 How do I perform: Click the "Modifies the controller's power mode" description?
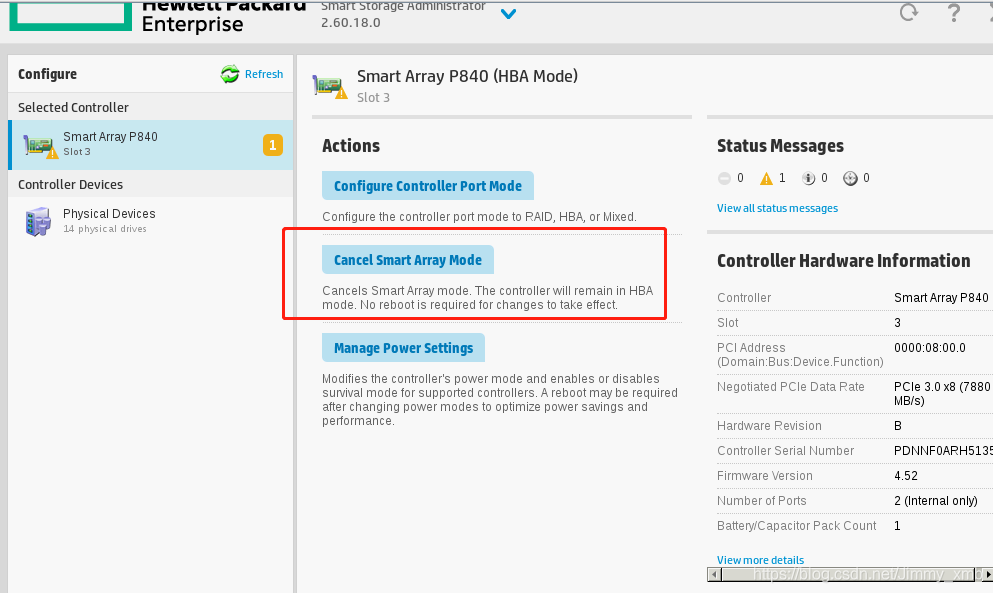point(500,400)
